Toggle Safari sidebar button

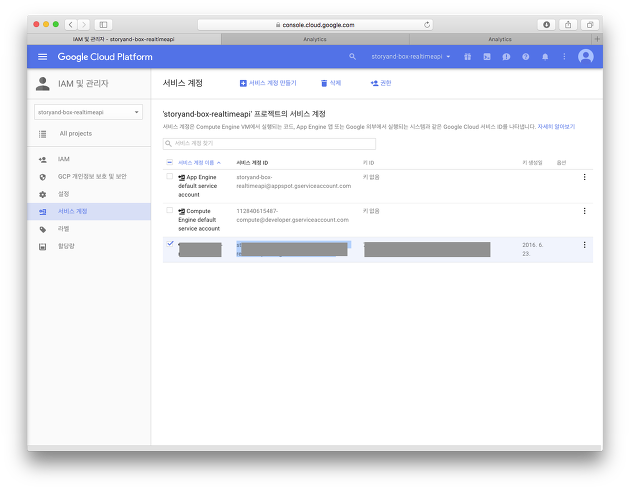click(103, 24)
